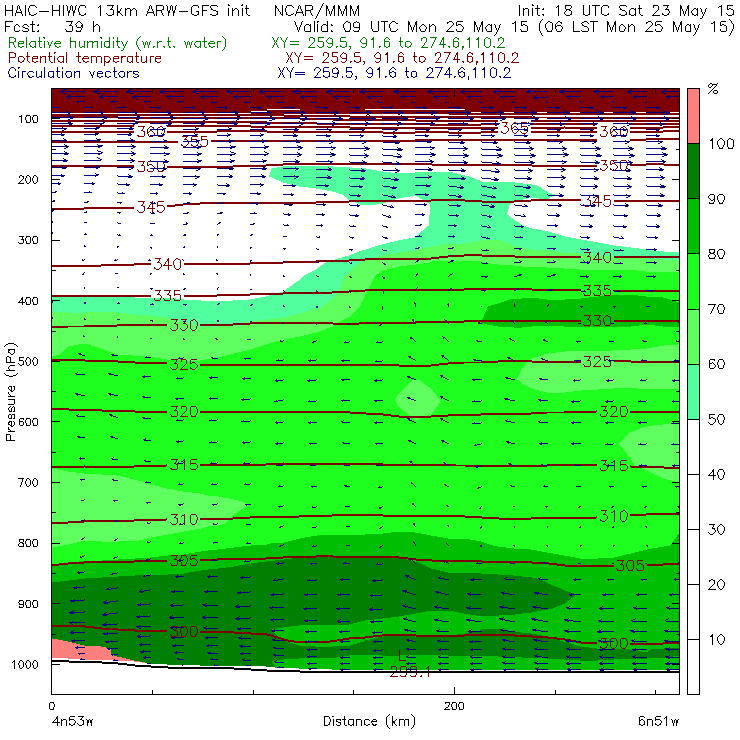This screenshot has height=740, width=740.
Task: Click the '100' pressure axis tick label
Action: [28, 119]
